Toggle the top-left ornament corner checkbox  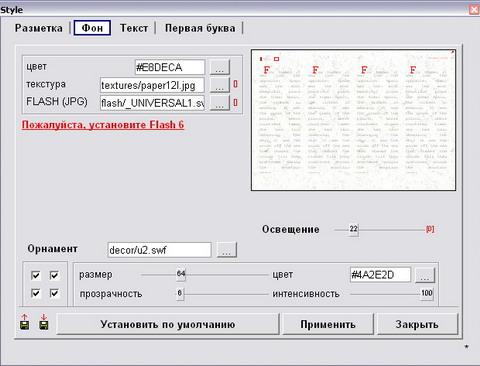(x=35, y=275)
